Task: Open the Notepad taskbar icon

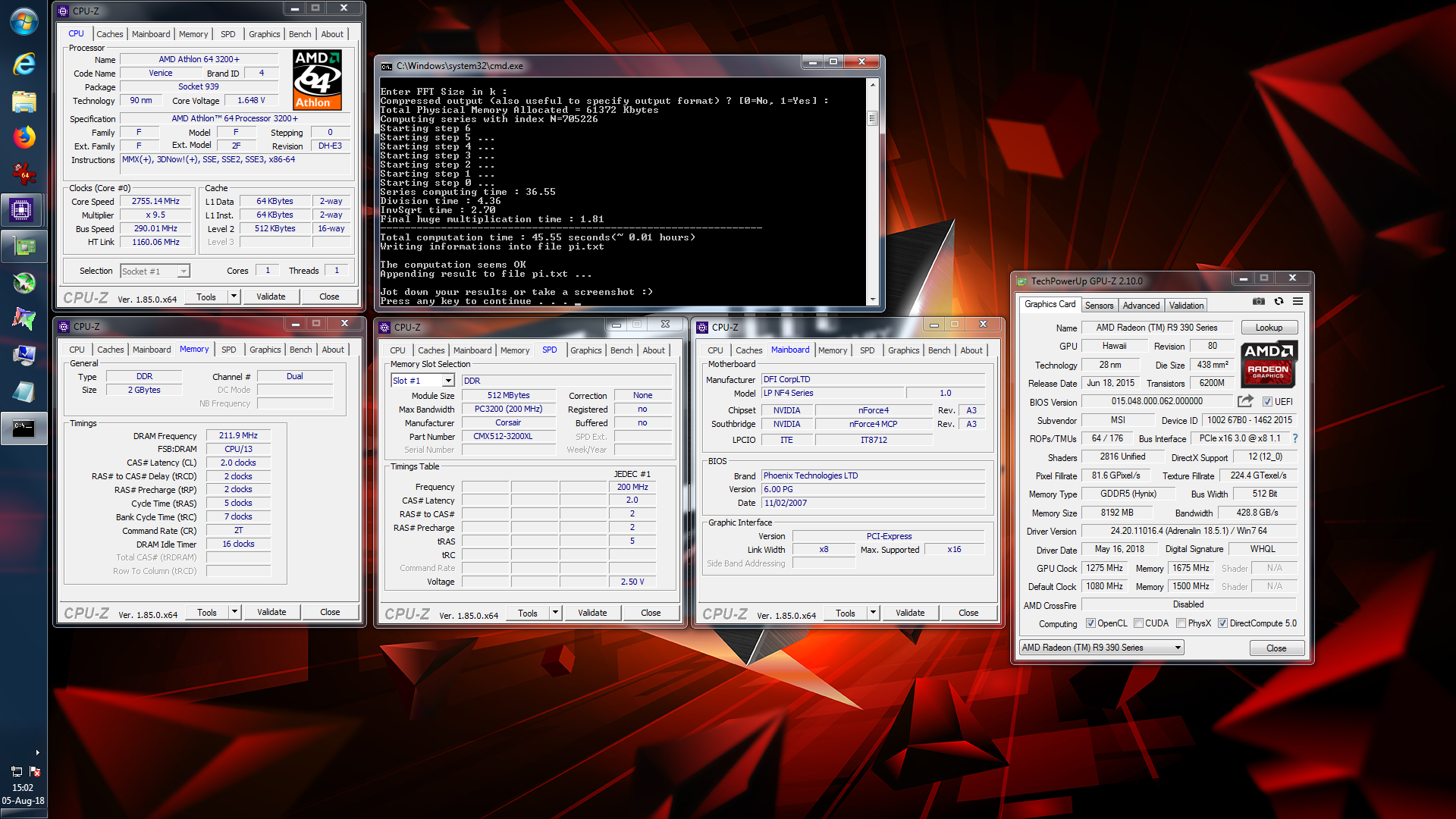Action: coord(24,392)
